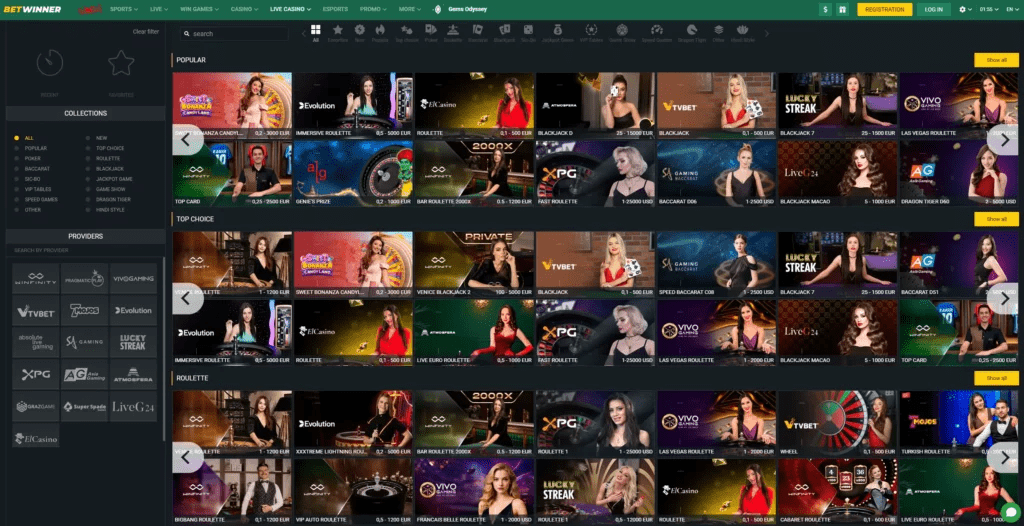This screenshot has height=526, width=1024.
Task: Filter by Evolution provider tile
Action: (x=133, y=310)
